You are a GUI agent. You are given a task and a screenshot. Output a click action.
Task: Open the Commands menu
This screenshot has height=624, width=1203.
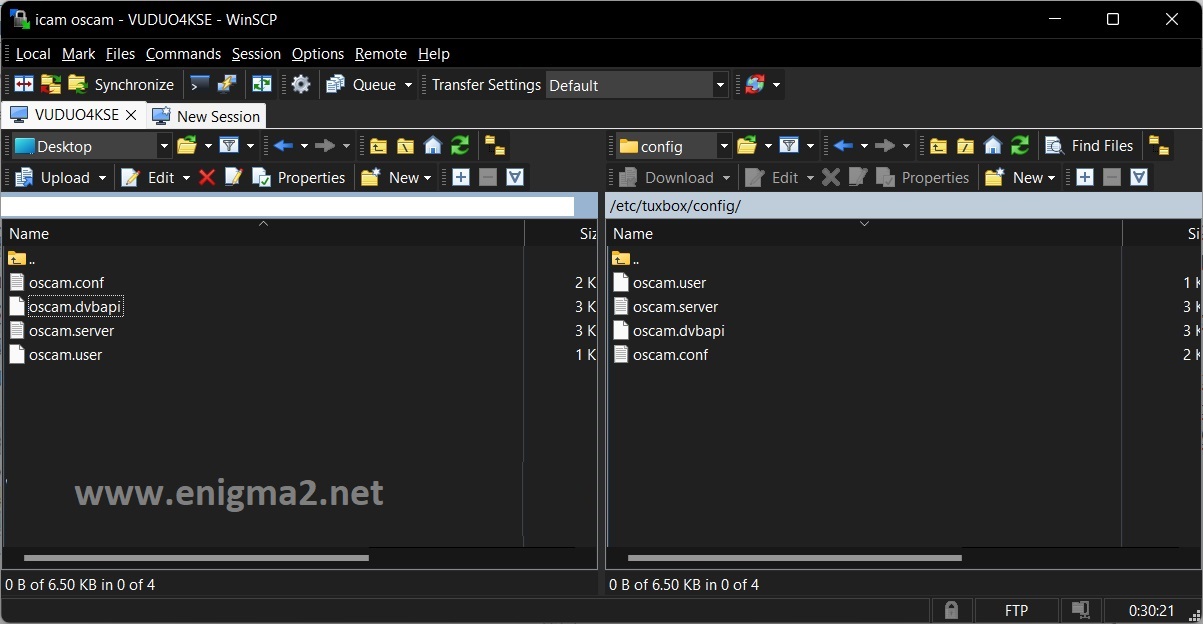183,54
